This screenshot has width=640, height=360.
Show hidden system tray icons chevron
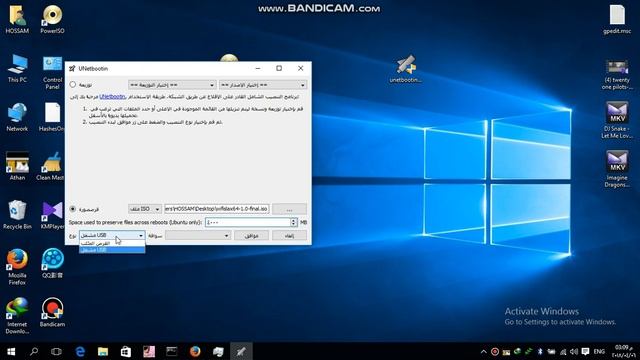[x=483, y=351]
